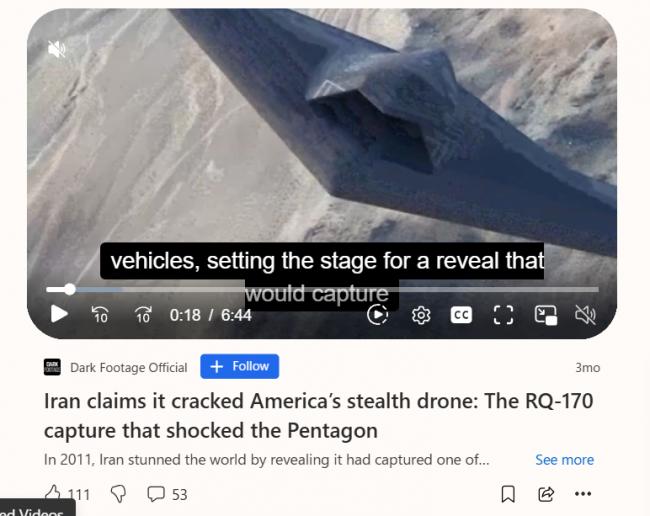Enter fullscreen mode
Image resolution: width=650 pixels, height=516 pixels.
tap(503, 315)
